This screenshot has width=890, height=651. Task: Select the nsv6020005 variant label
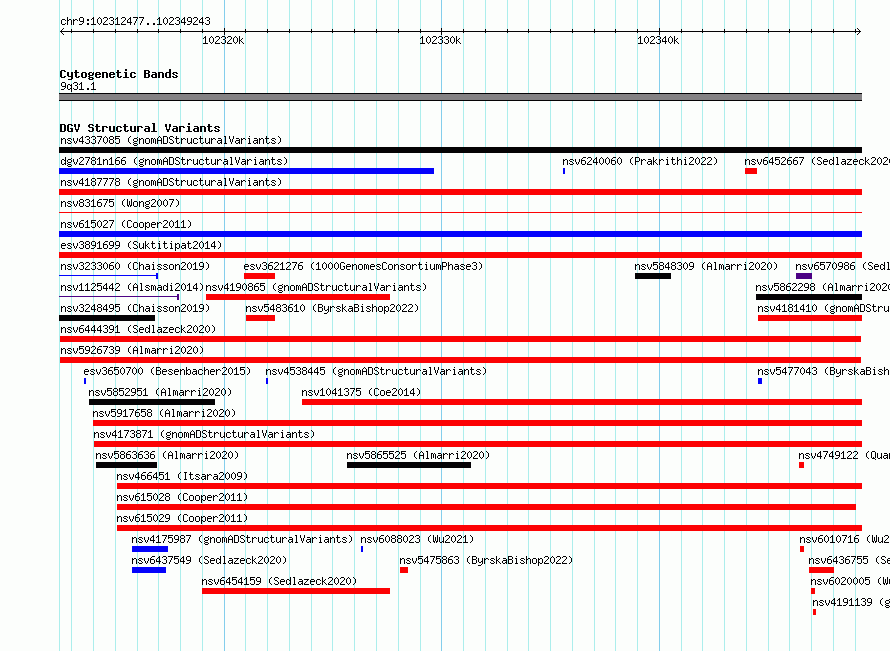[850, 581]
